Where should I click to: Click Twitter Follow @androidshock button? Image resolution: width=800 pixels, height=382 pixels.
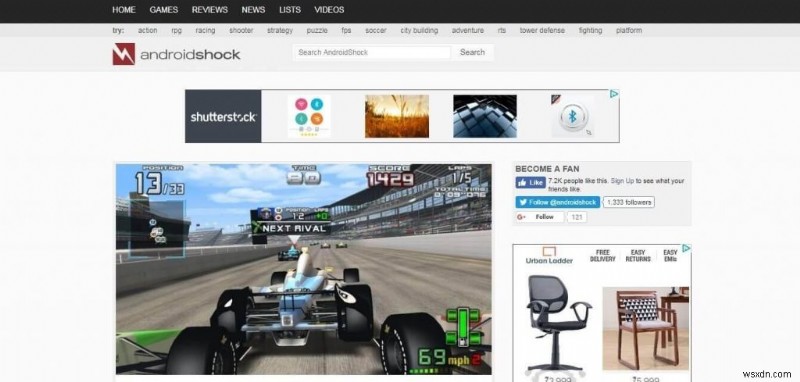[557, 202]
